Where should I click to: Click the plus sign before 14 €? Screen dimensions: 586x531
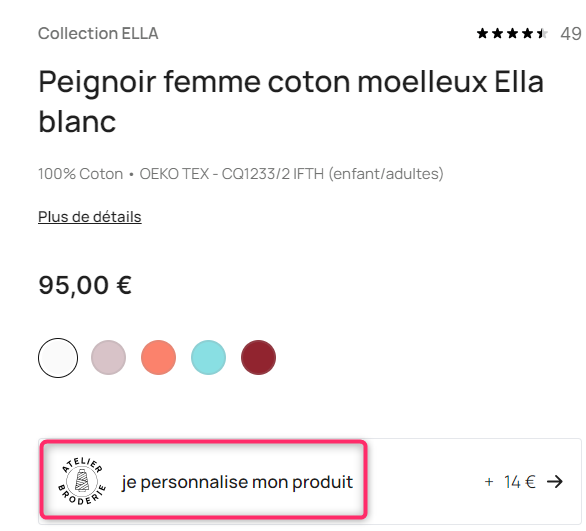pos(489,482)
